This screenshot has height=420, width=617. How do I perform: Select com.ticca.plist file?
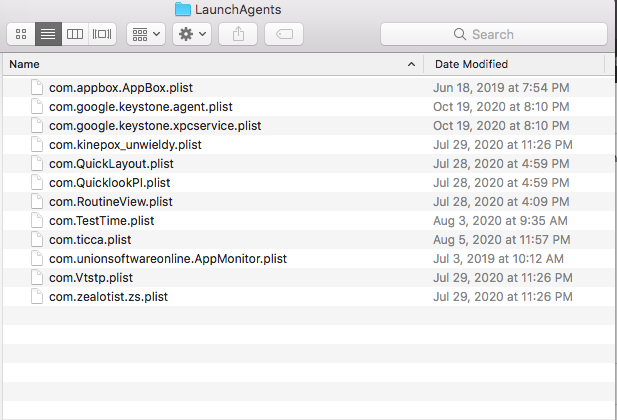(89, 240)
